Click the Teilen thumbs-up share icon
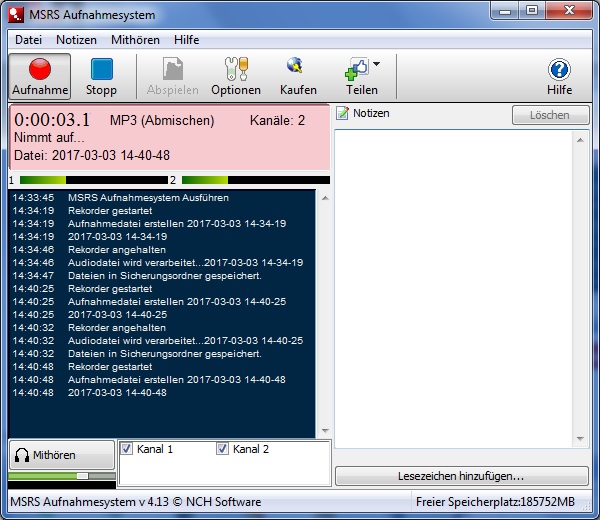Viewport: 600px width, 520px height. click(356, 69)
